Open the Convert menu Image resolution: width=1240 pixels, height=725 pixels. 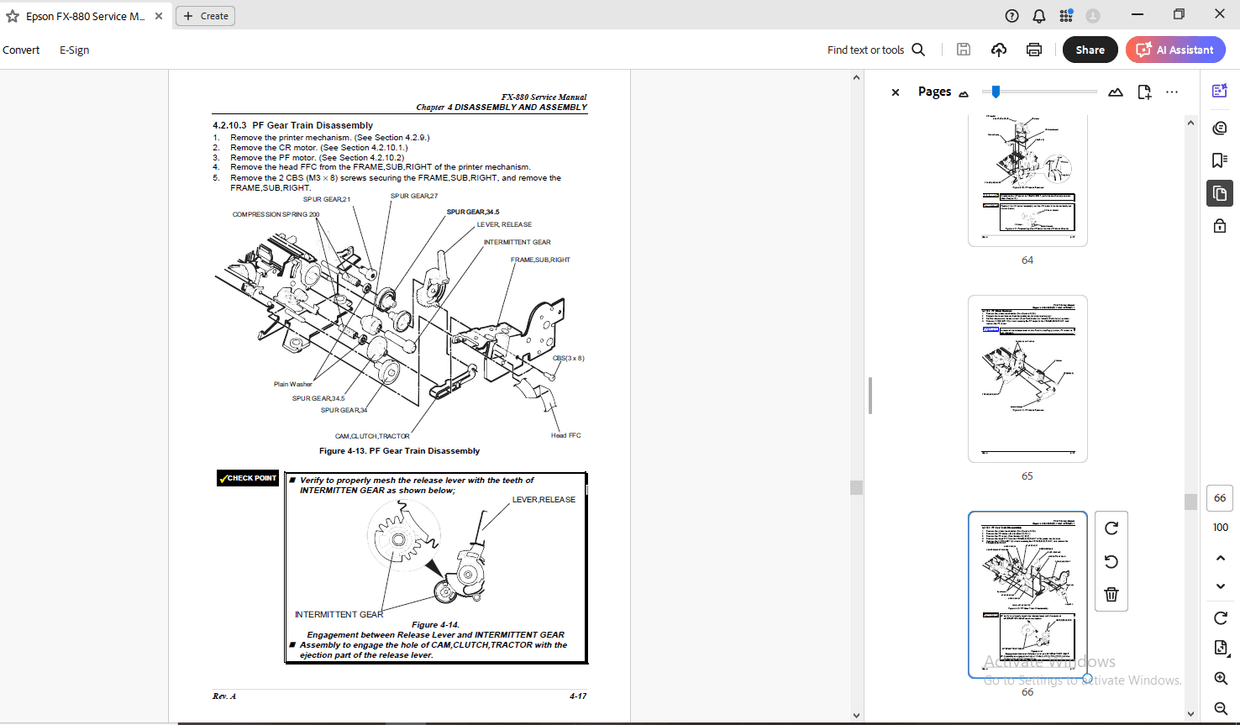pyautogui.click(x=21, y=50)
